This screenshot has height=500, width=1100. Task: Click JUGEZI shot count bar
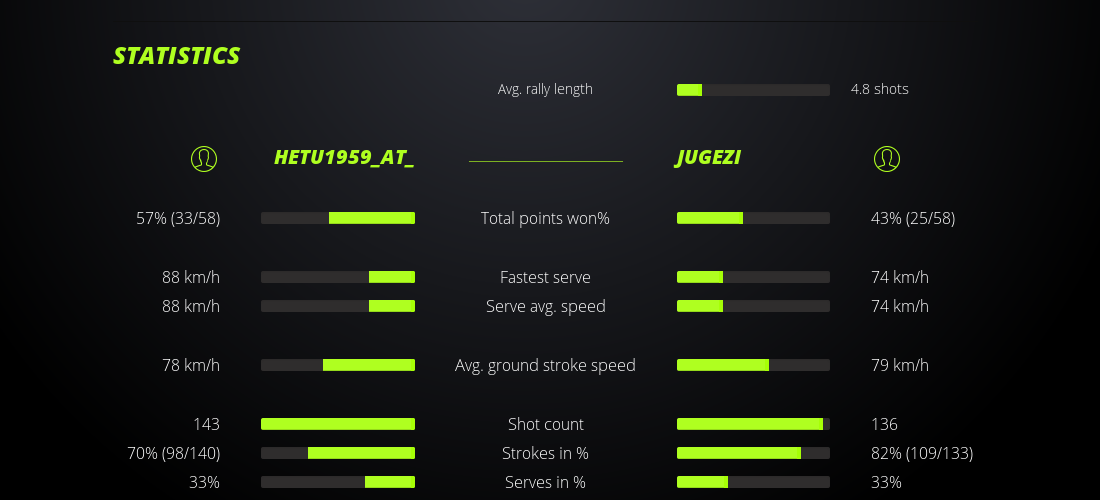(753, 424)
